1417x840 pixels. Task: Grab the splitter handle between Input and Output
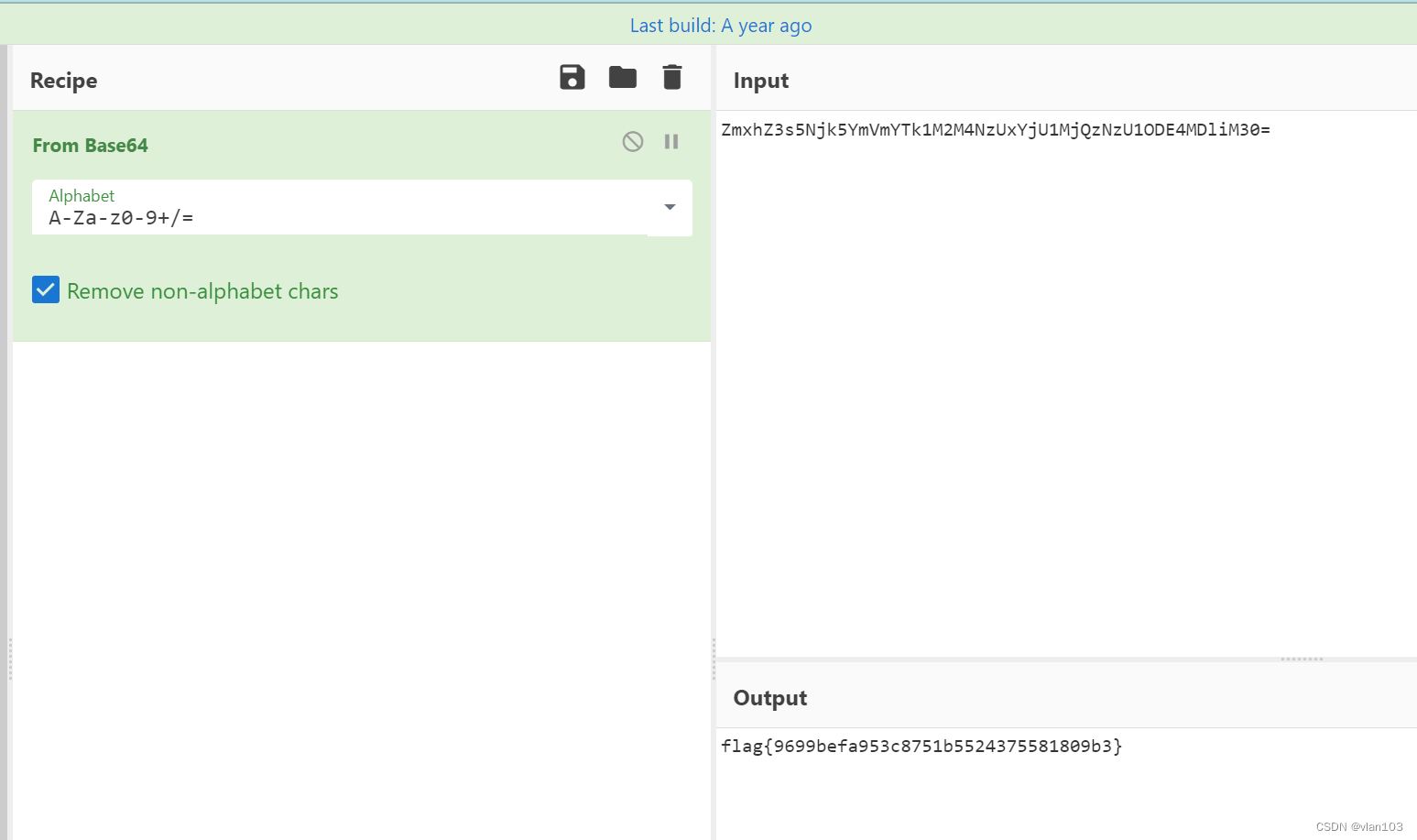click(1302, 659)
